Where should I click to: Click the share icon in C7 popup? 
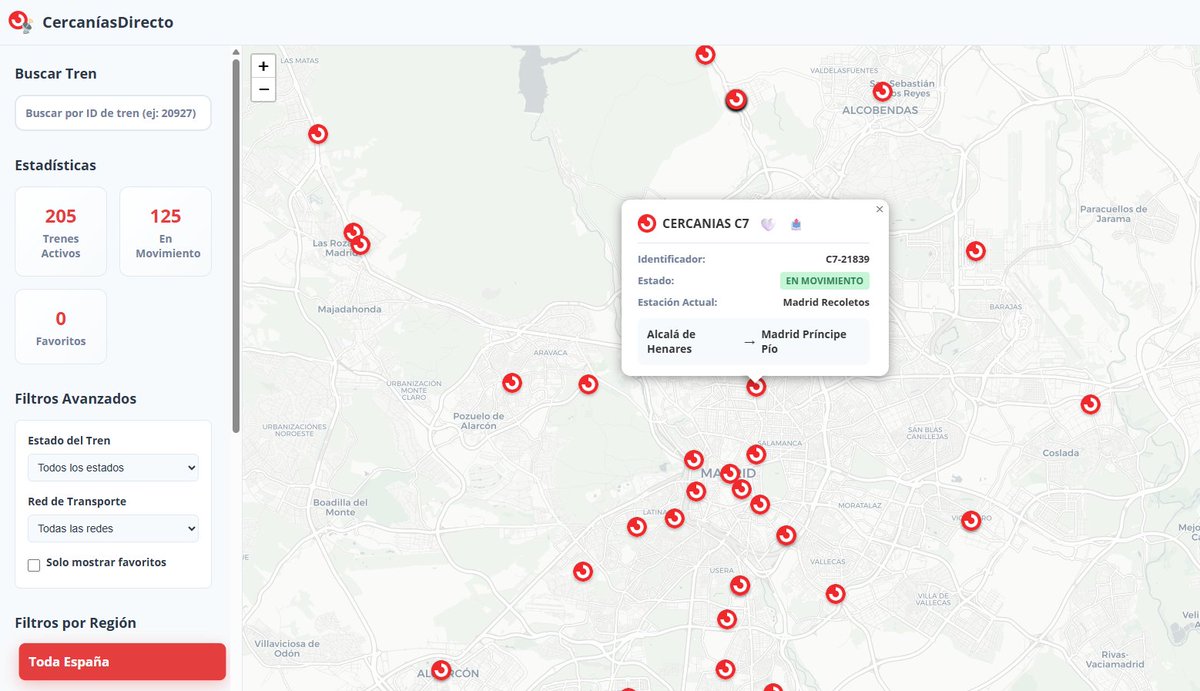(x=795, y=224)
